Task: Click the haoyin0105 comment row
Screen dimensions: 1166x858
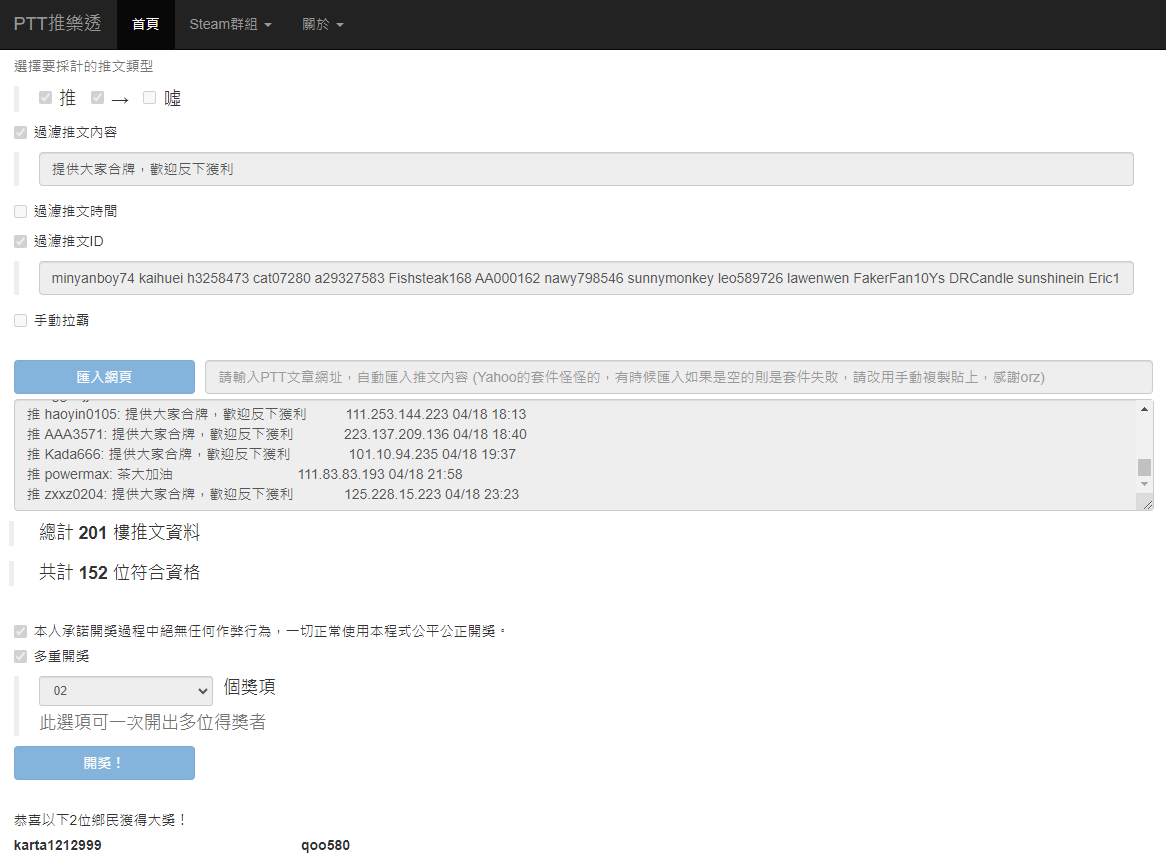Action: click(x=277, y=414)
